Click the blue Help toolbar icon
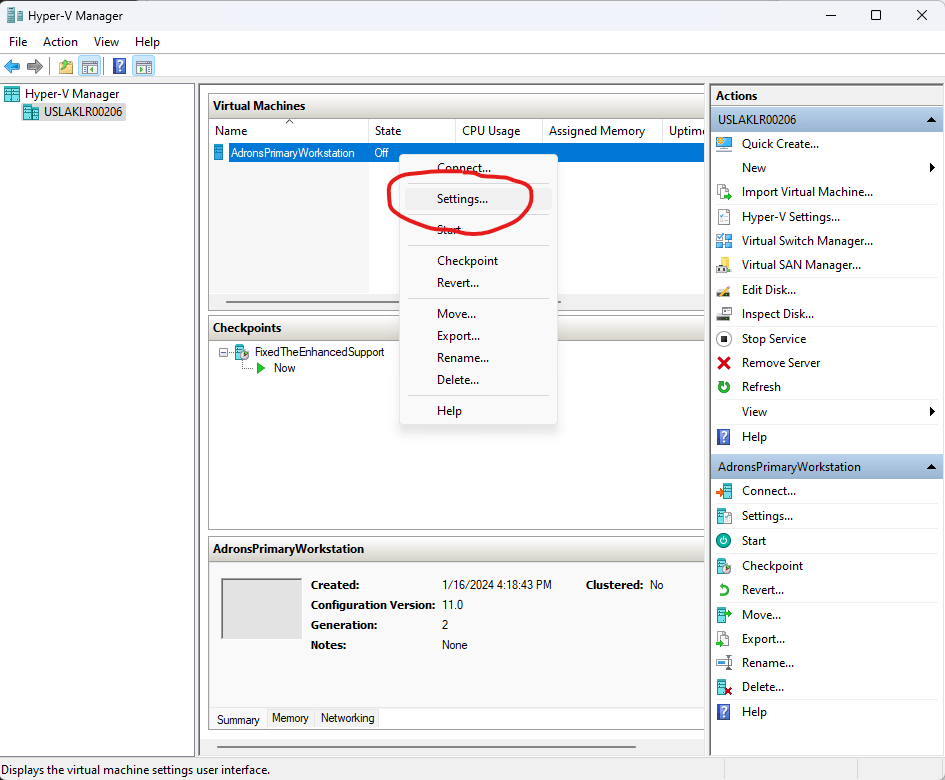Viewport: 945px width, 780px height. tap(119, 66)
